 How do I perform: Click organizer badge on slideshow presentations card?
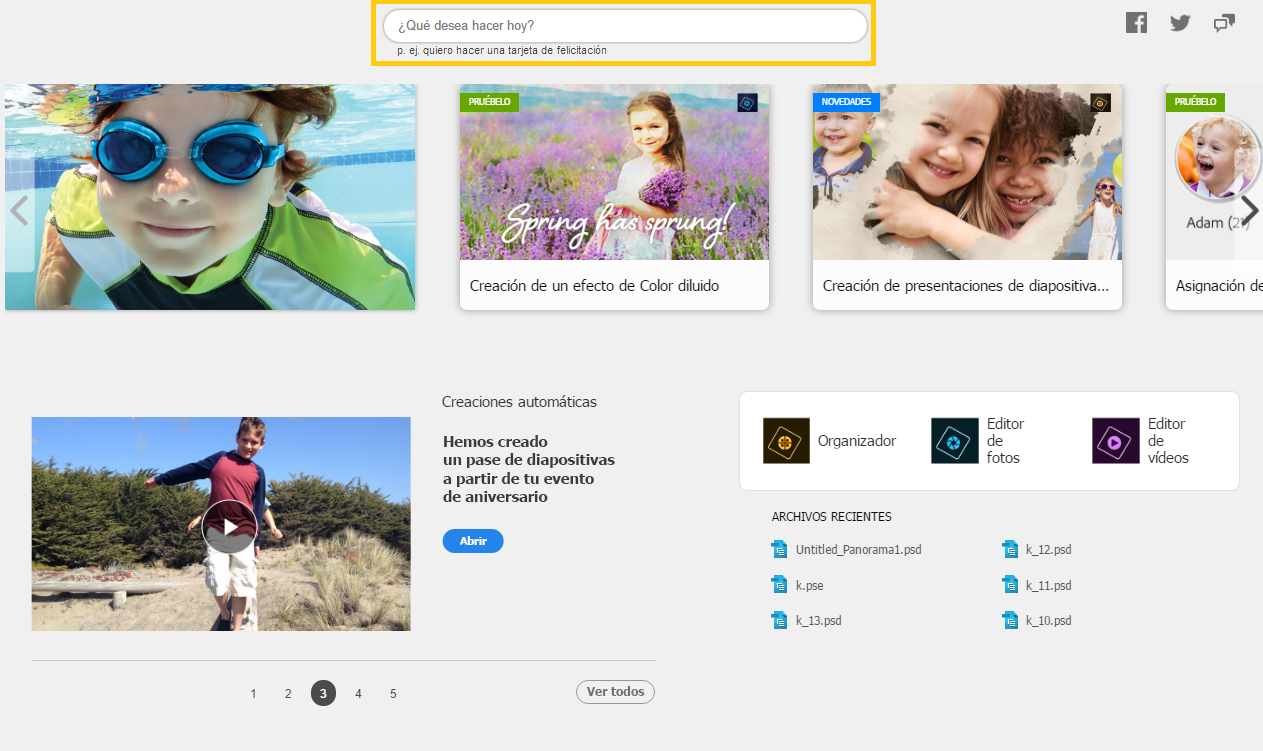1100,102
